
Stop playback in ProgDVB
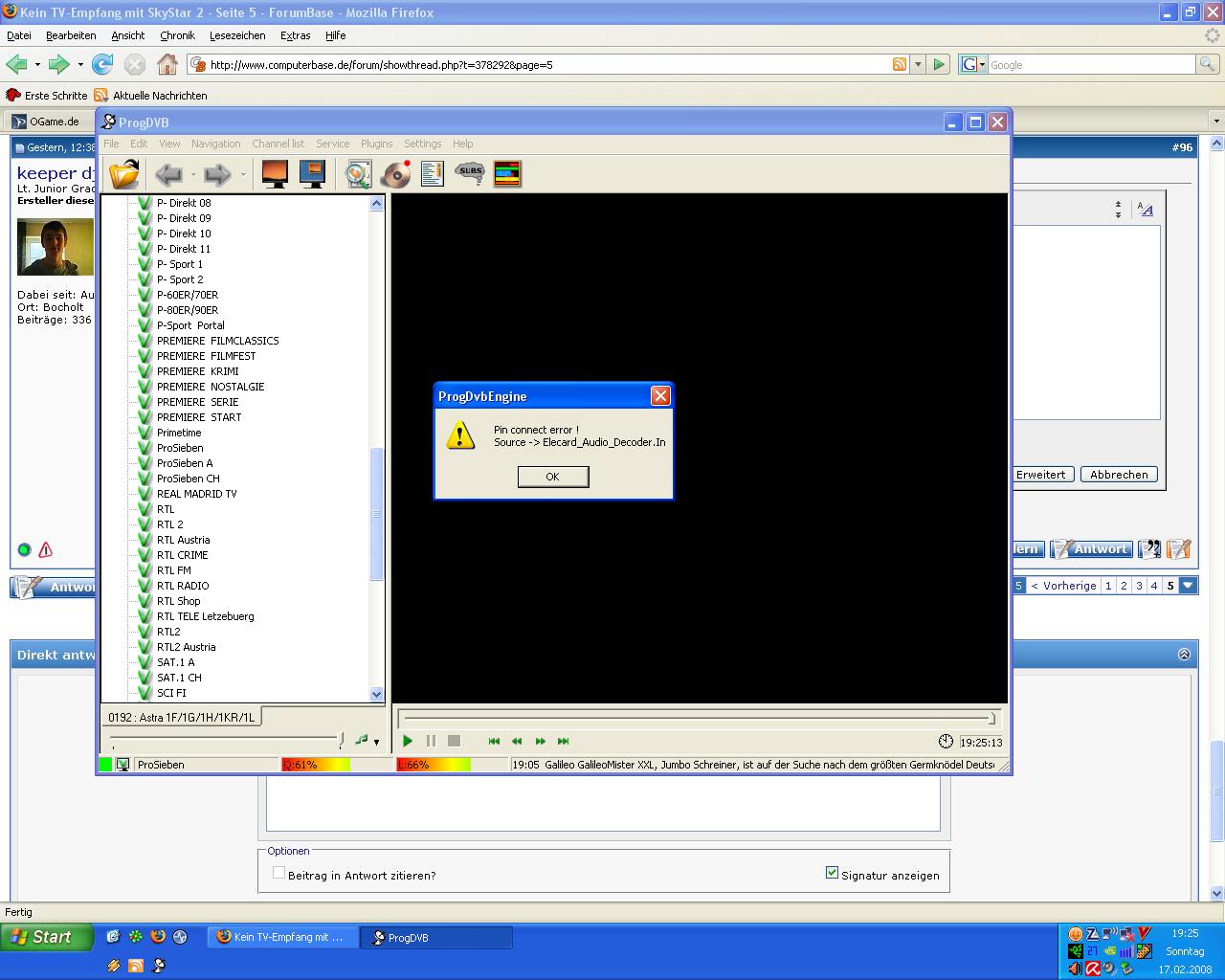point(454,741)
